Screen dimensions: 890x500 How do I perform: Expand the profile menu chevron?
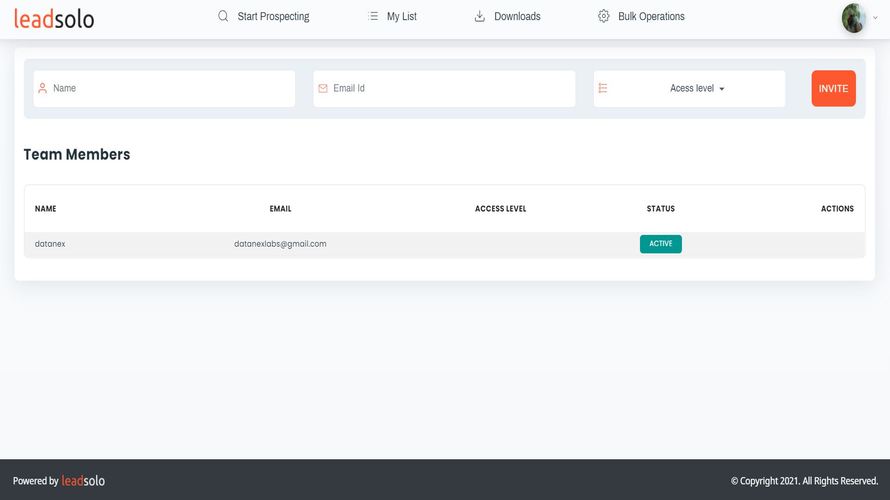(x=875, y=18)
